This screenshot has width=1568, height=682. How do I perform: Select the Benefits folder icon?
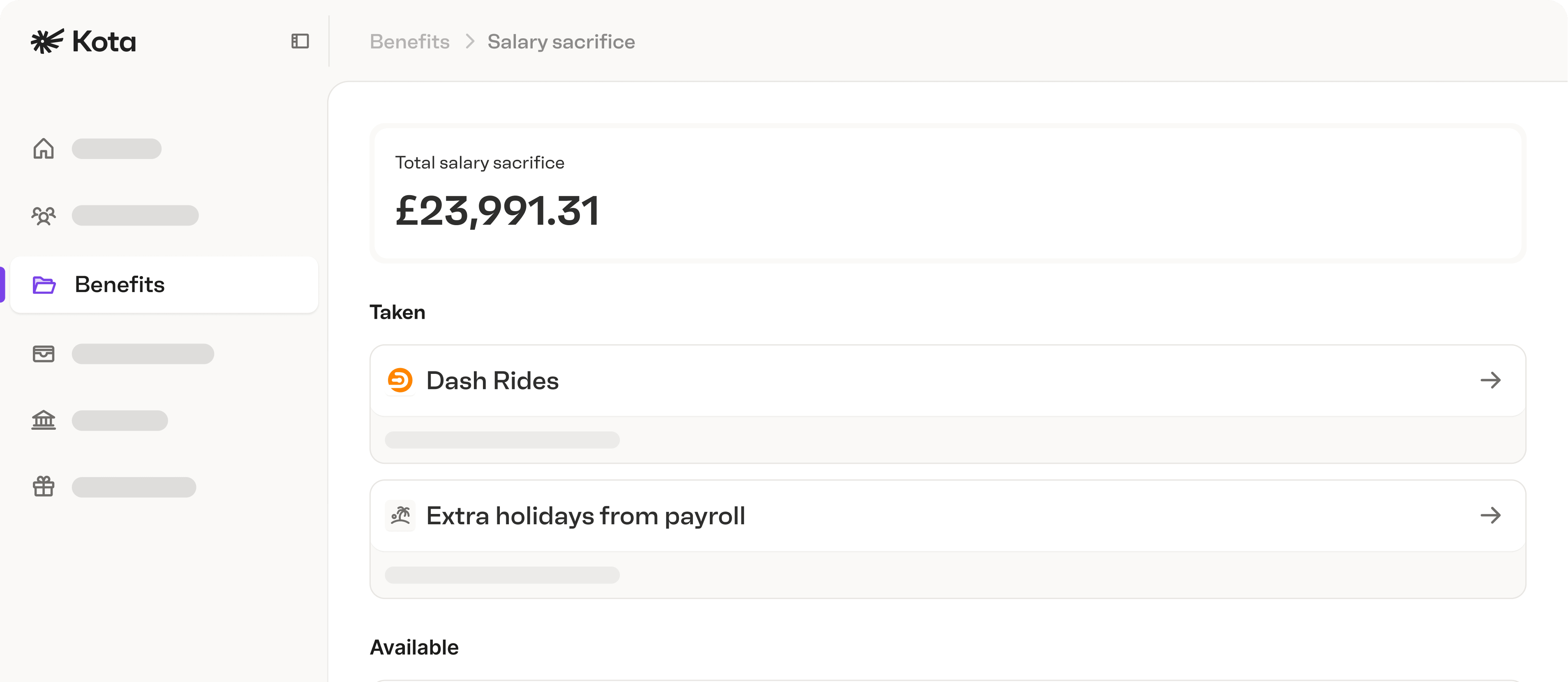pyautogui.click(x=44, y=285)
